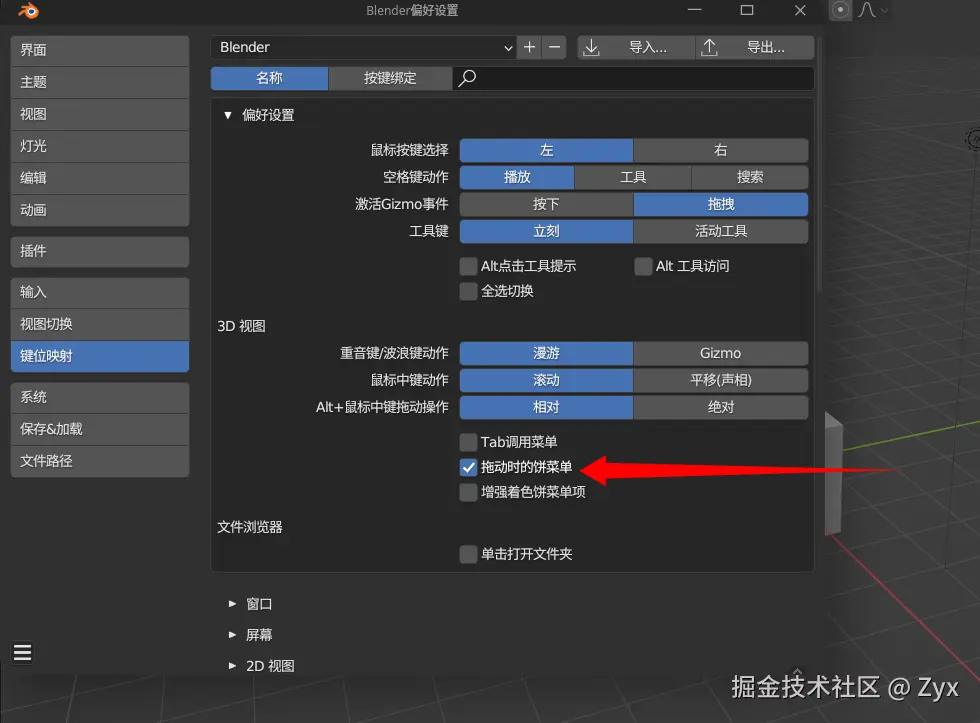Click the keymap search input field
Image resolution: width=980 pixels, height=723 pixels.
[633, 78]
